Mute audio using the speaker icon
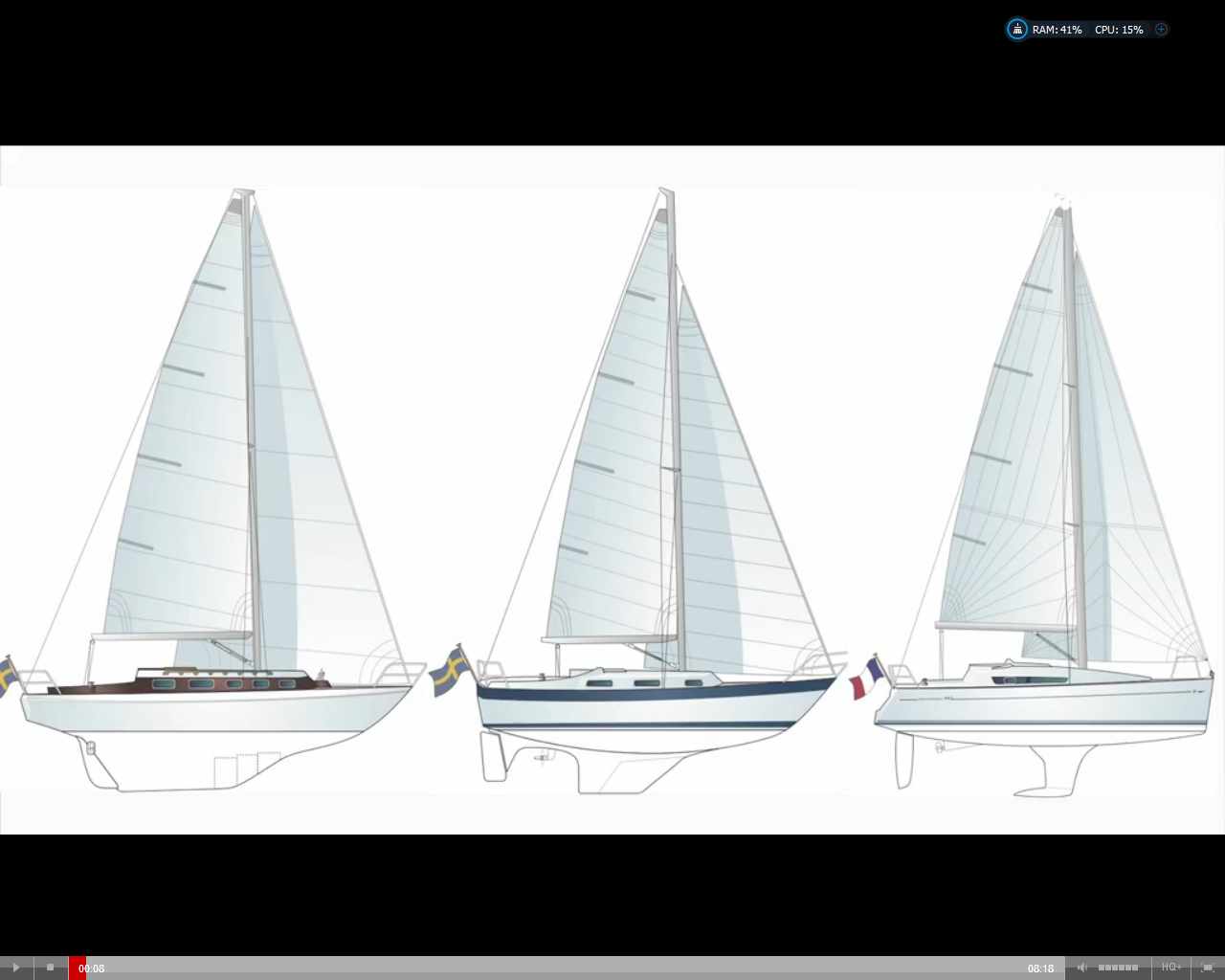 click(x=1081, y=968)
